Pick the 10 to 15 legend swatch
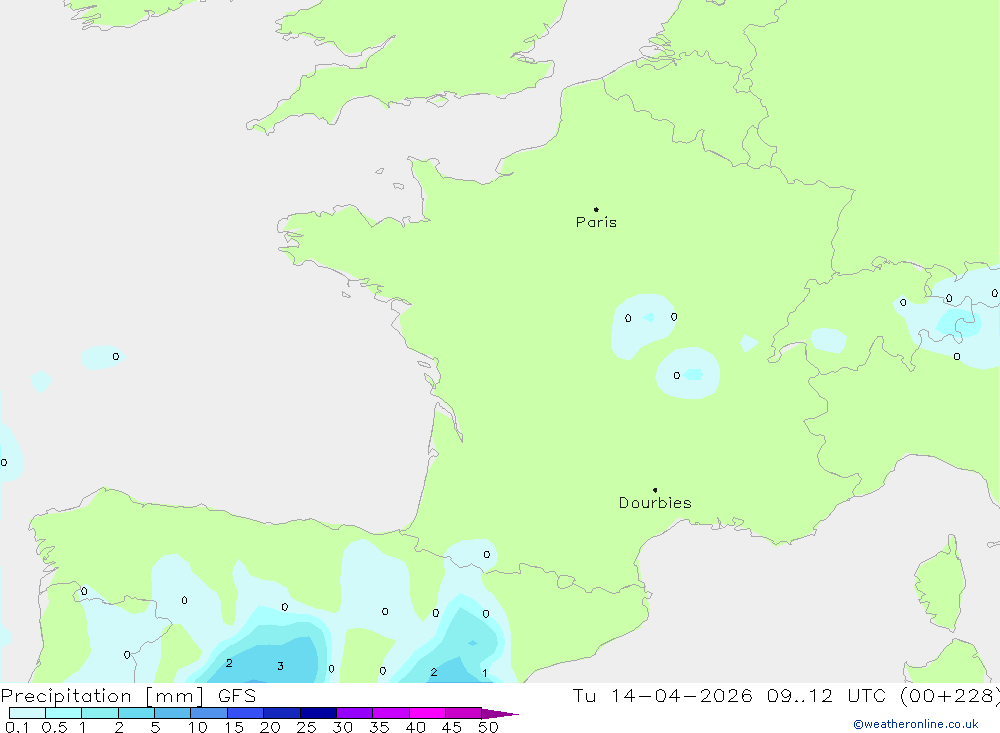Screen dimensions: 1000x733 [x=209, y=713]
